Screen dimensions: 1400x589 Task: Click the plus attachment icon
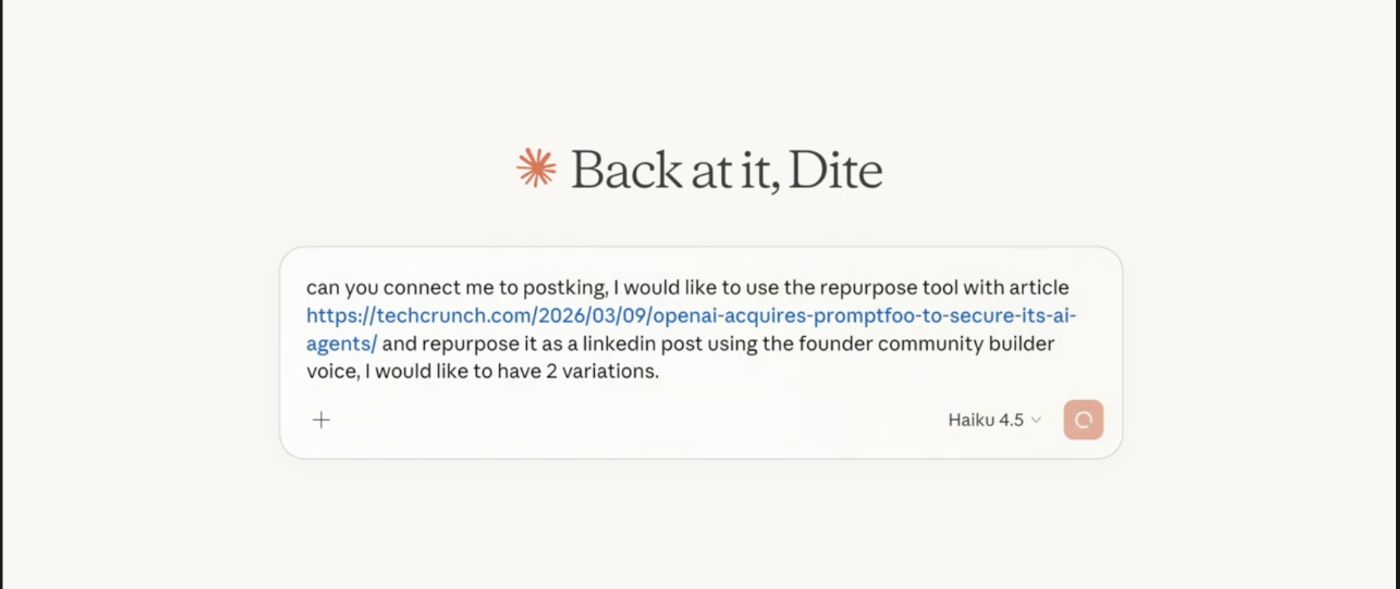[x=321, y=420]
